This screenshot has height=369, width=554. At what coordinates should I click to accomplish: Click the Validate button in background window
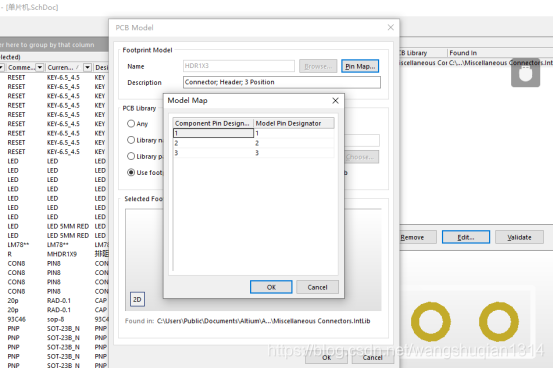tap(519, 237)
